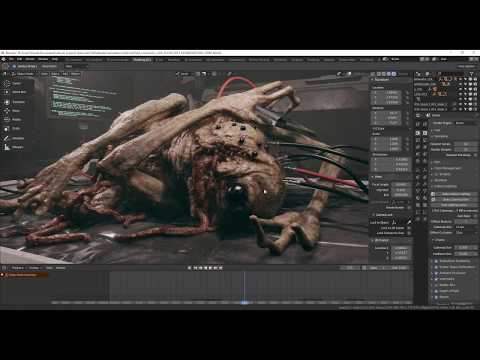Select the Select Box tool
Viewport: 480px width, 360px height.
[7, 92]
